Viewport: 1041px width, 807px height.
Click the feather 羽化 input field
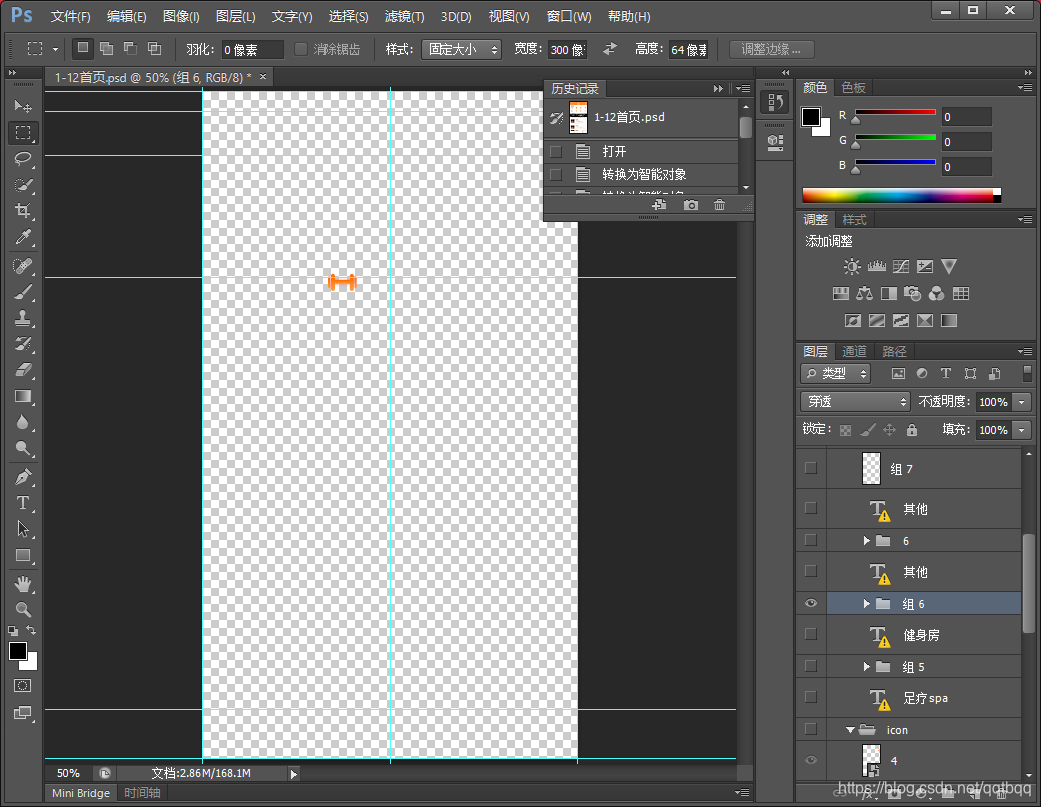tap(252, 50)
